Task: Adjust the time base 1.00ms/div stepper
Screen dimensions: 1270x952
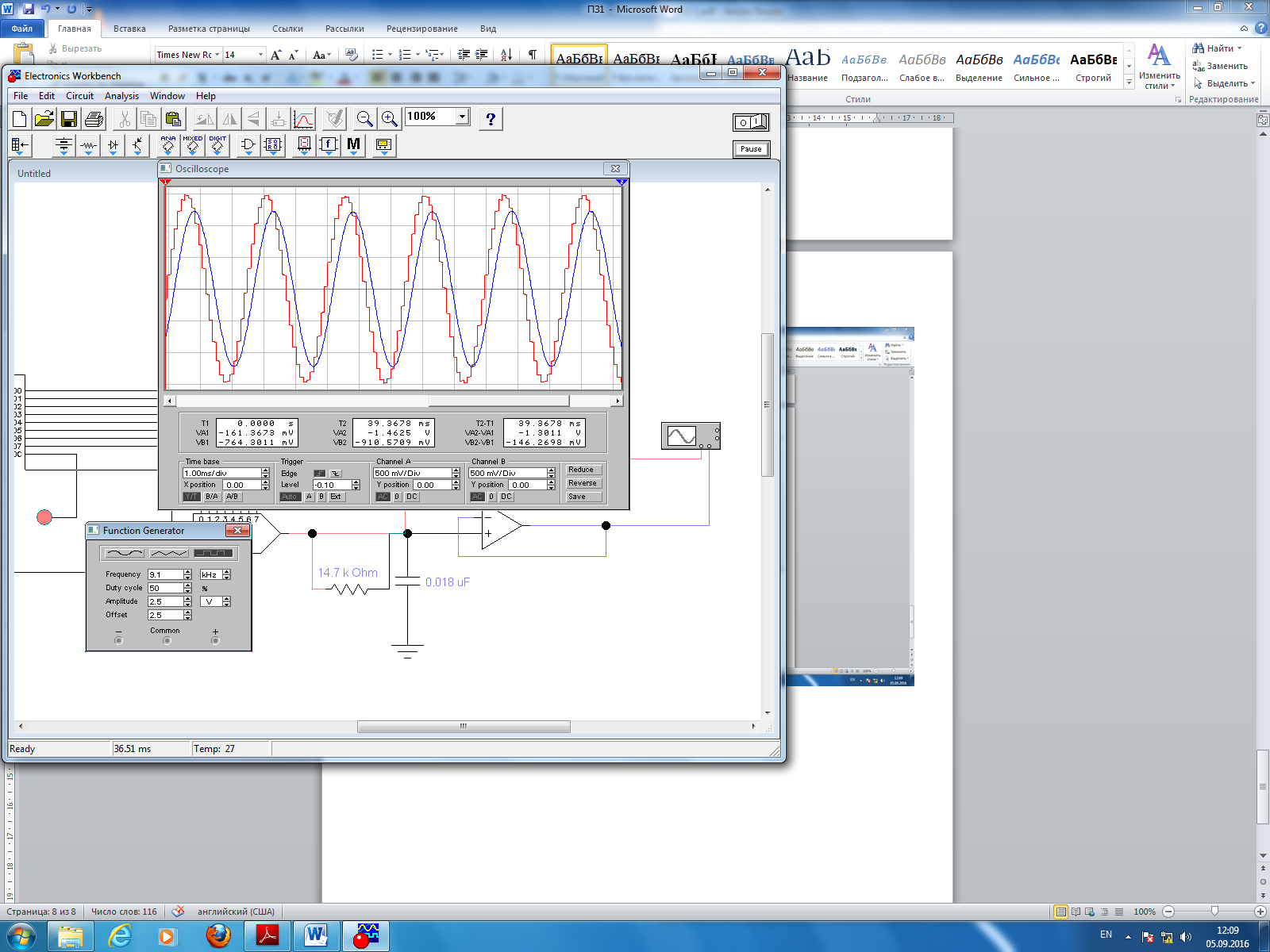Action: pyautogui.click(x=265, y=473)
